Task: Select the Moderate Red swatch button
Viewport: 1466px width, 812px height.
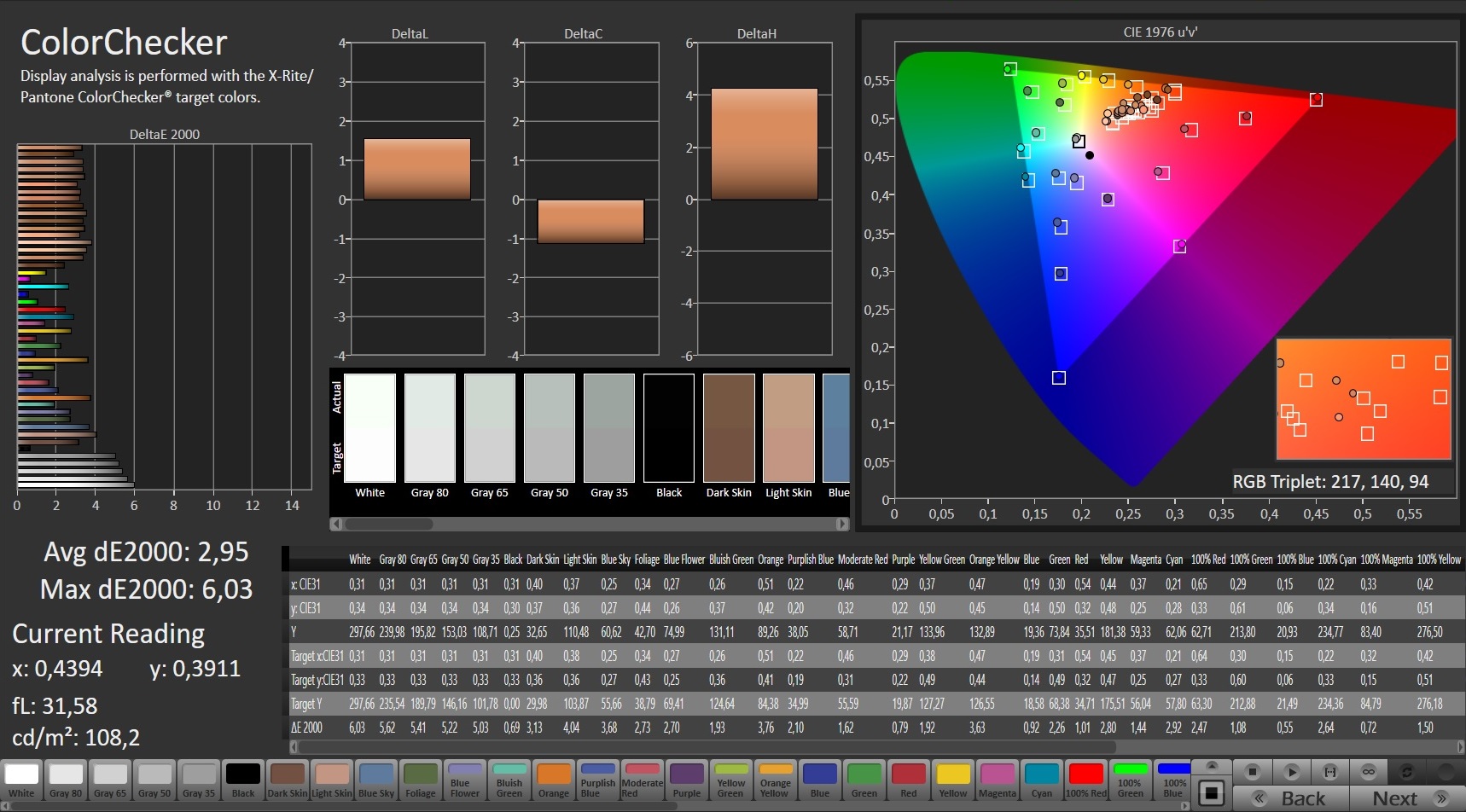Action: (x=643, y=780)
